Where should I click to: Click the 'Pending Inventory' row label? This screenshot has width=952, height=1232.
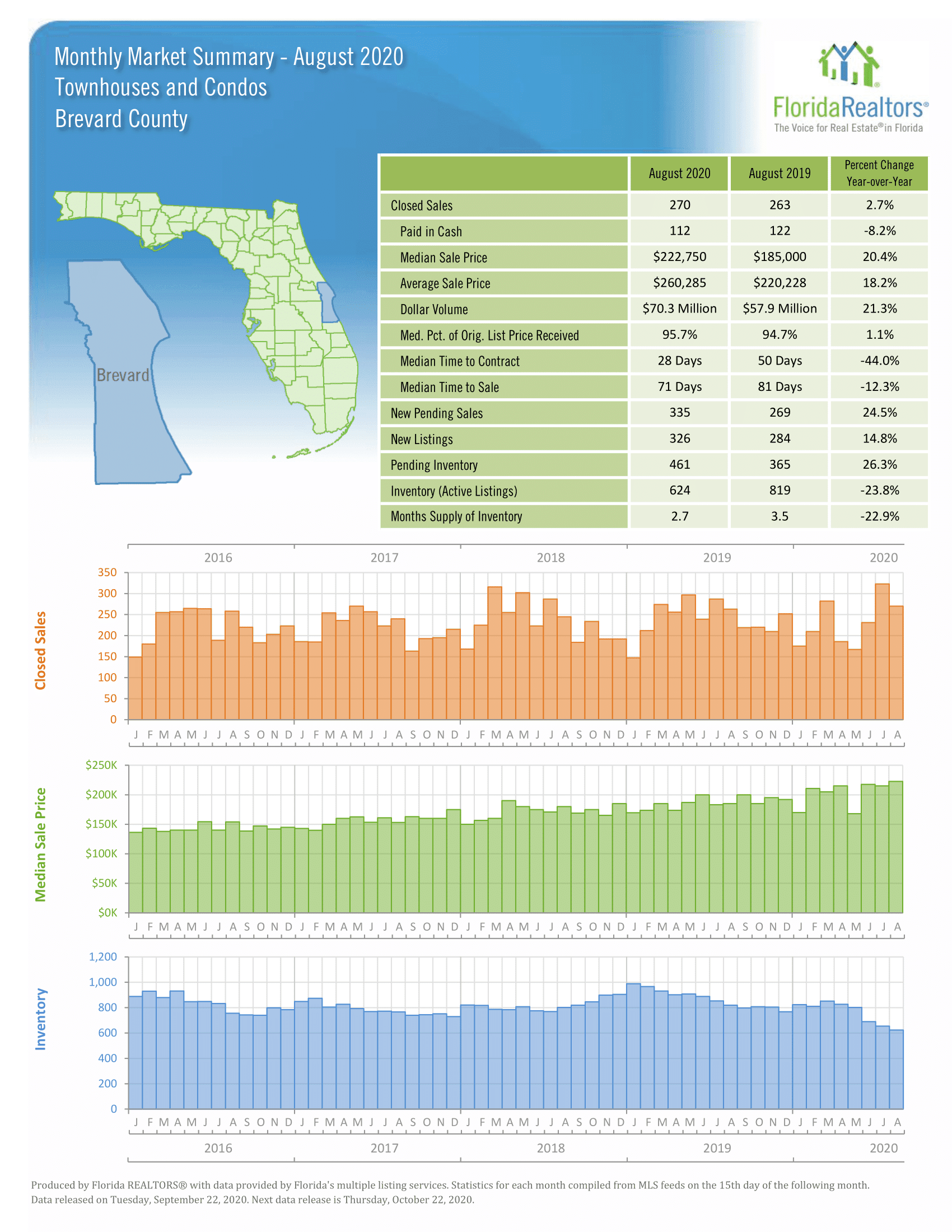point(433,465)
